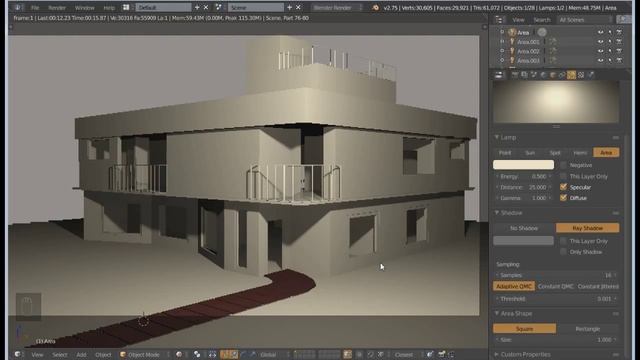The image size is (640, 360).
Task: Toggle selectability arrow for Area lamp
Action: coord(610,32)
